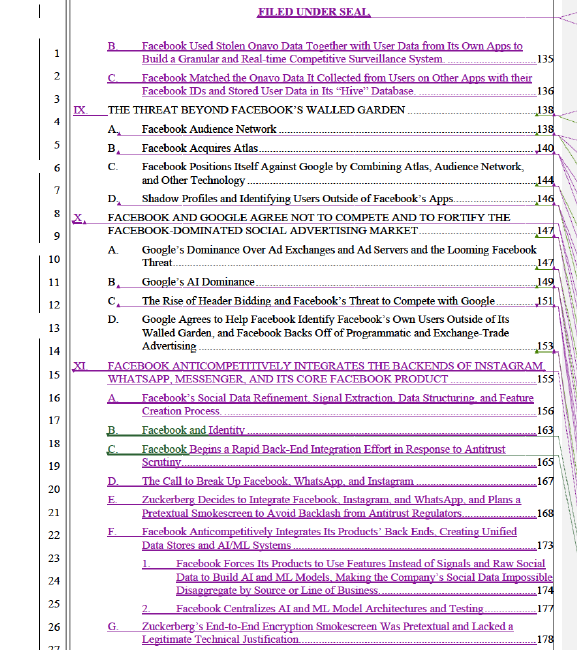Click page number 136
This screenshot has height=650, width=577.
[x=545, y=91]
